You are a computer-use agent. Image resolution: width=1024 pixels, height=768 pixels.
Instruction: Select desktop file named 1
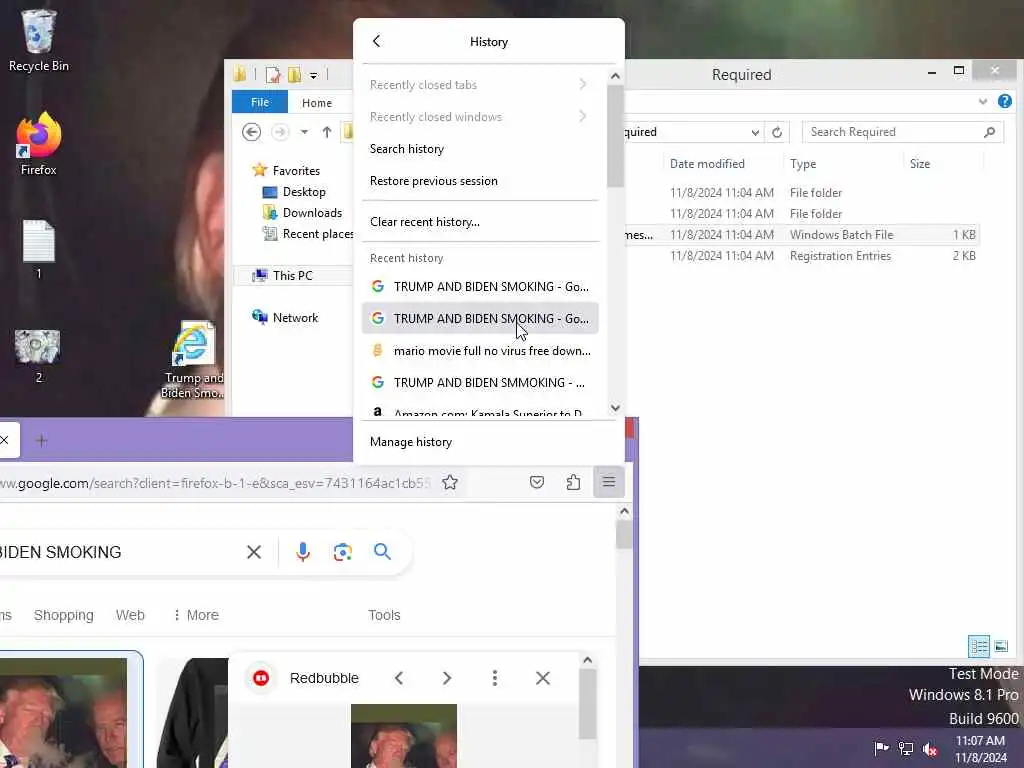[39, 250]
